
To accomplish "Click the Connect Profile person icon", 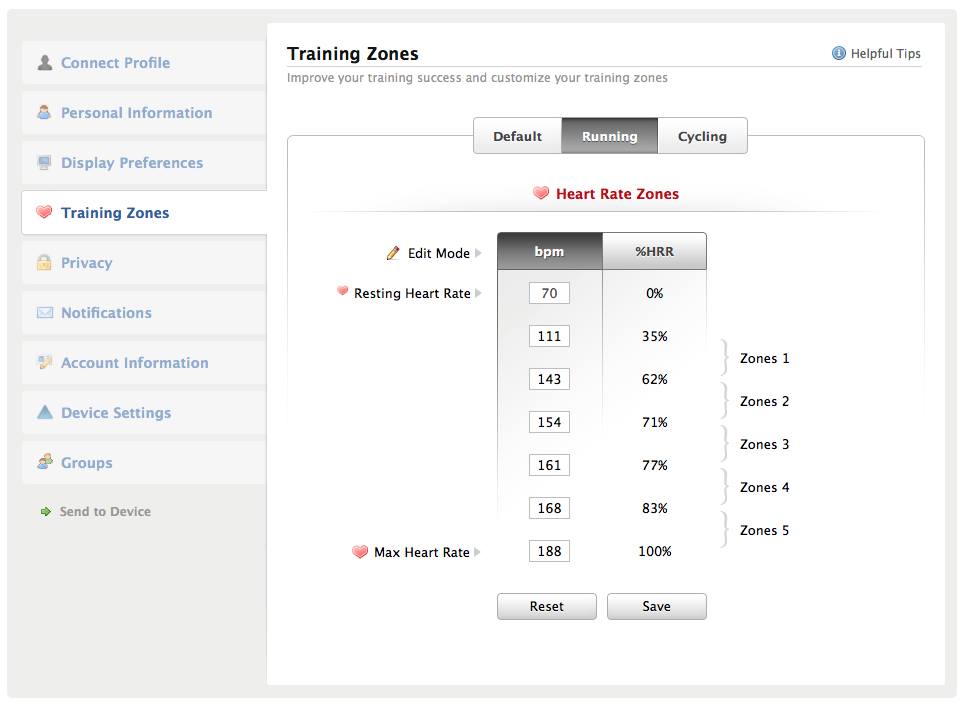I will click(45, 62).
